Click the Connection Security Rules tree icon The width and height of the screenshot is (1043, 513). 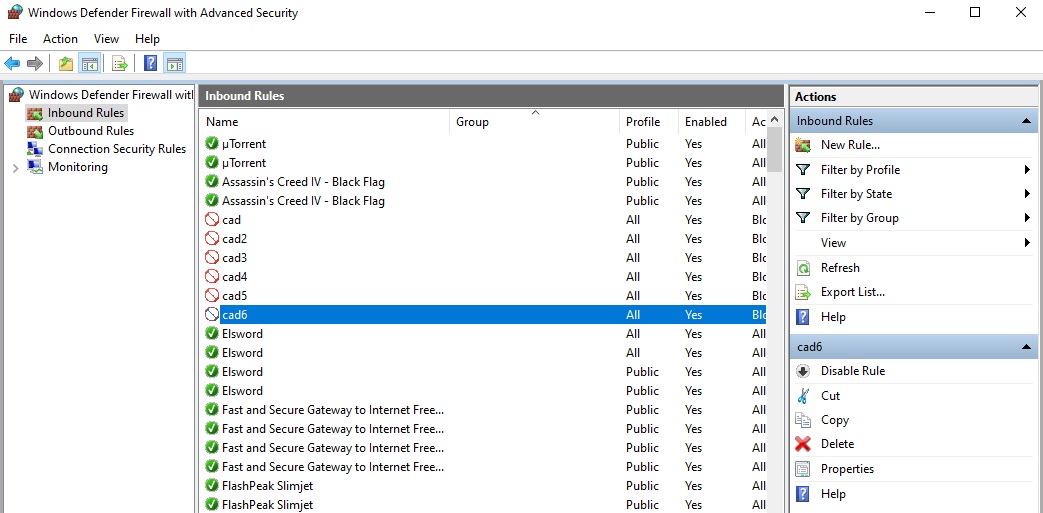(35, 149)
